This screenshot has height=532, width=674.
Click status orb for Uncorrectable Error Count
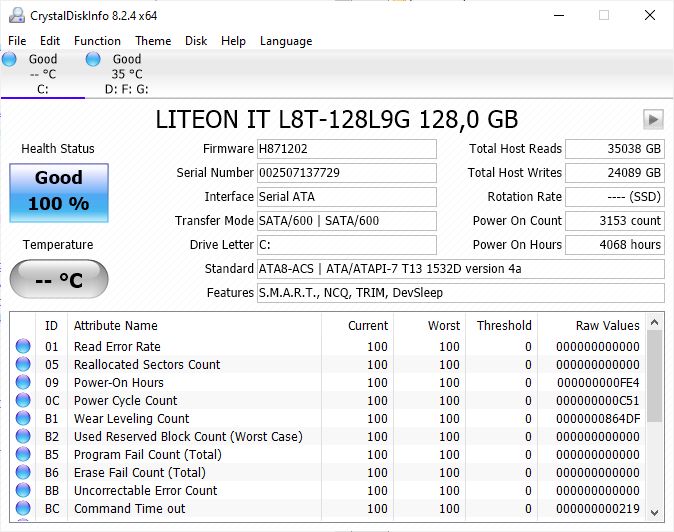click(x=23, y=490)
